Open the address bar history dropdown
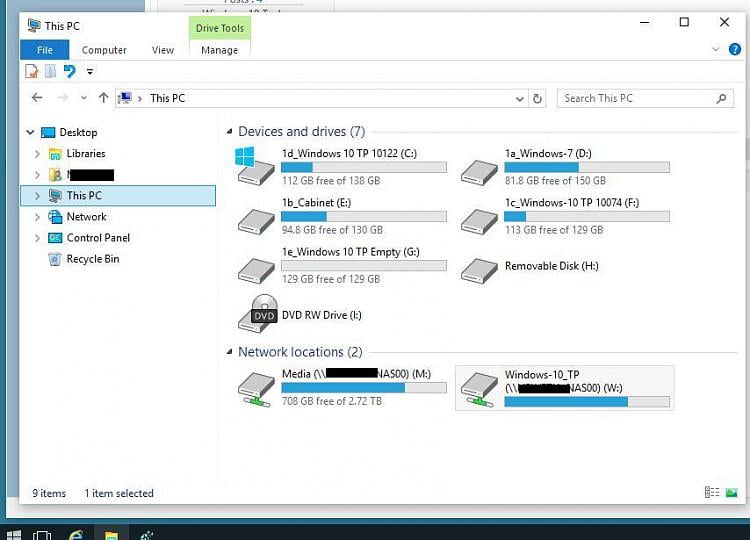Image resolution: width=750 pixels, height=540 pixels. point(519,99)
